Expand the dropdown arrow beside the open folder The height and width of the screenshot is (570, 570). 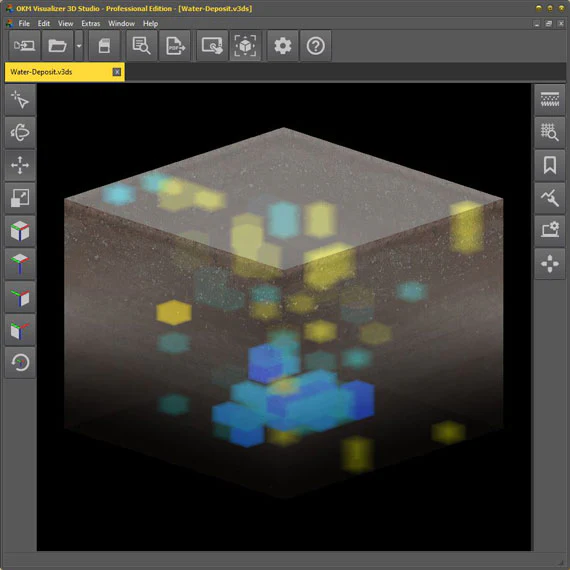[x=79, y=46]
